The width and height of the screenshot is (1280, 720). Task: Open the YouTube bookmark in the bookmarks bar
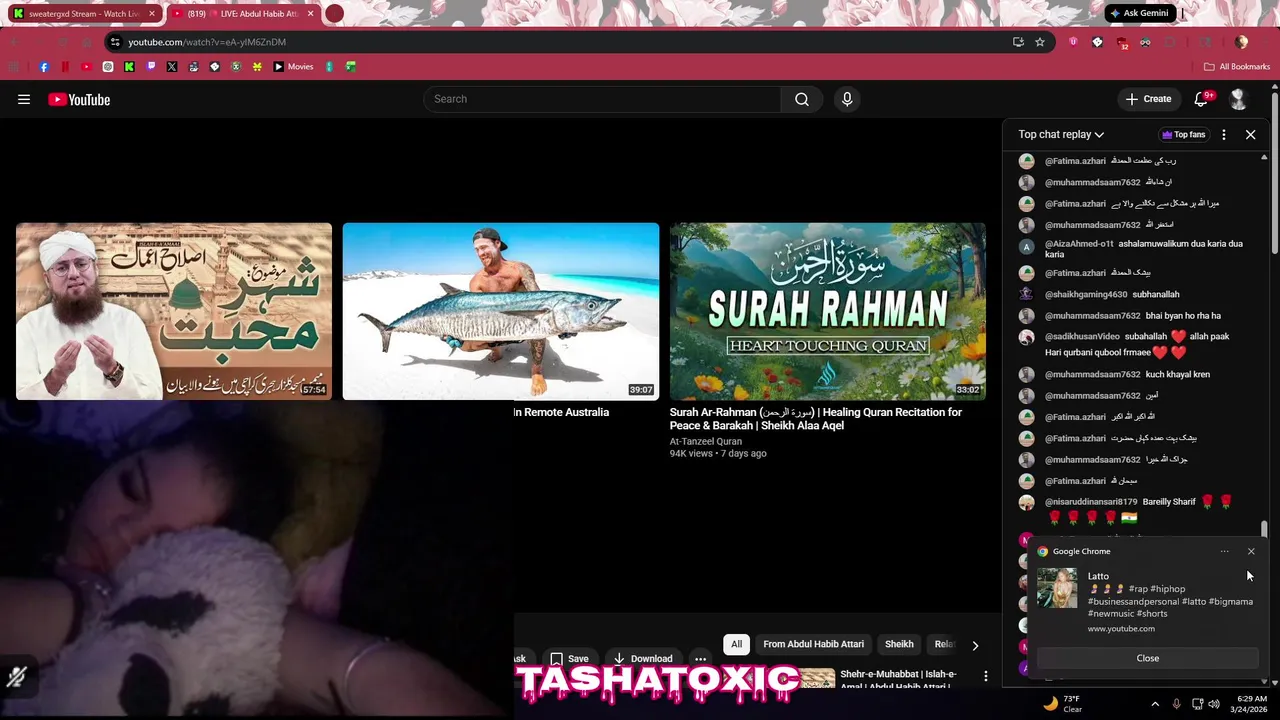point(86,67)
